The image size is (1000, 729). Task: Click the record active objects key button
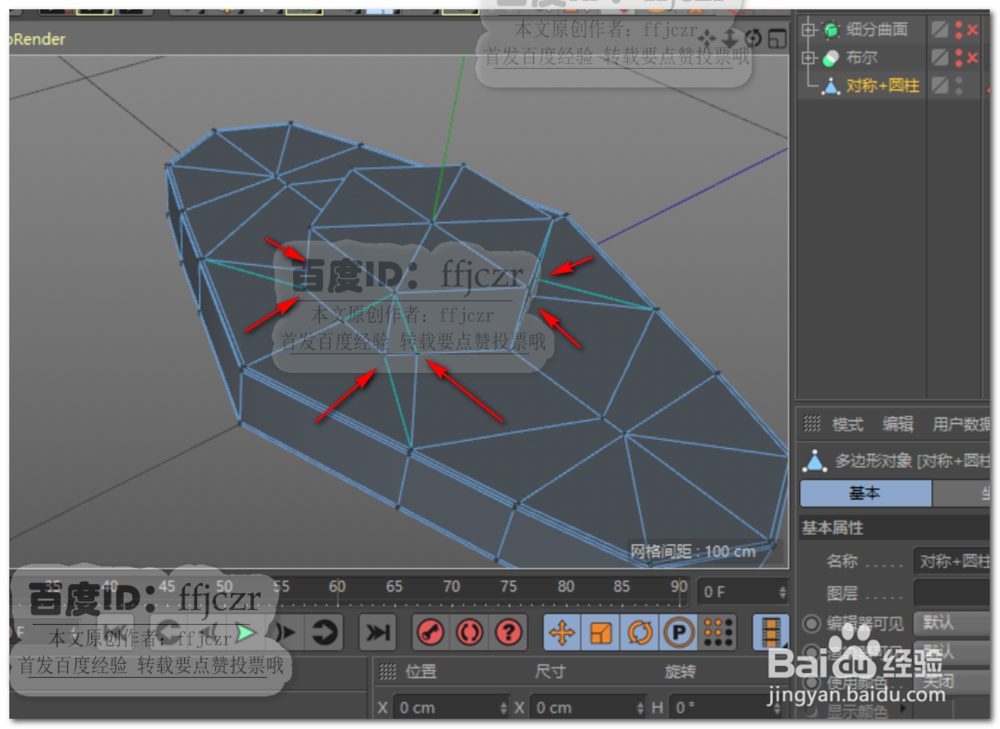(431, 633)
